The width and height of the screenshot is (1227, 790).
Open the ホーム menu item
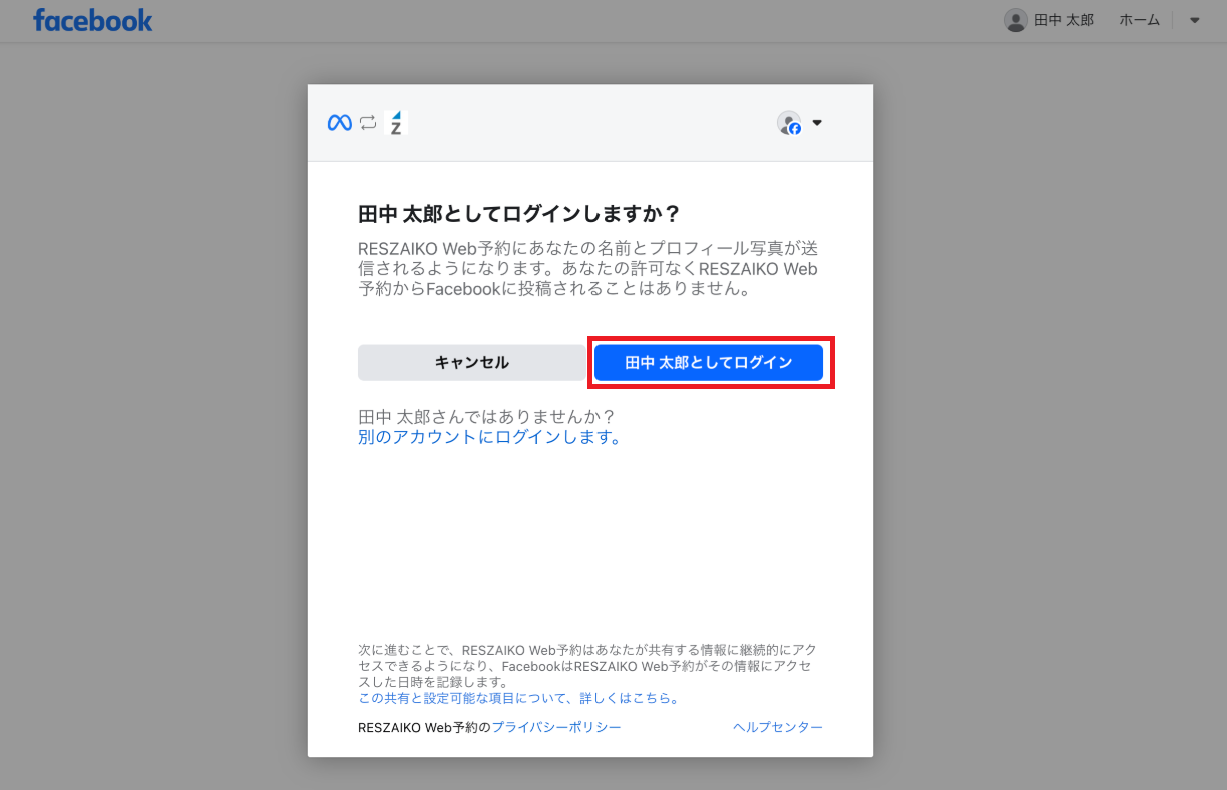pyautogui.click(x=1139, y=20)
